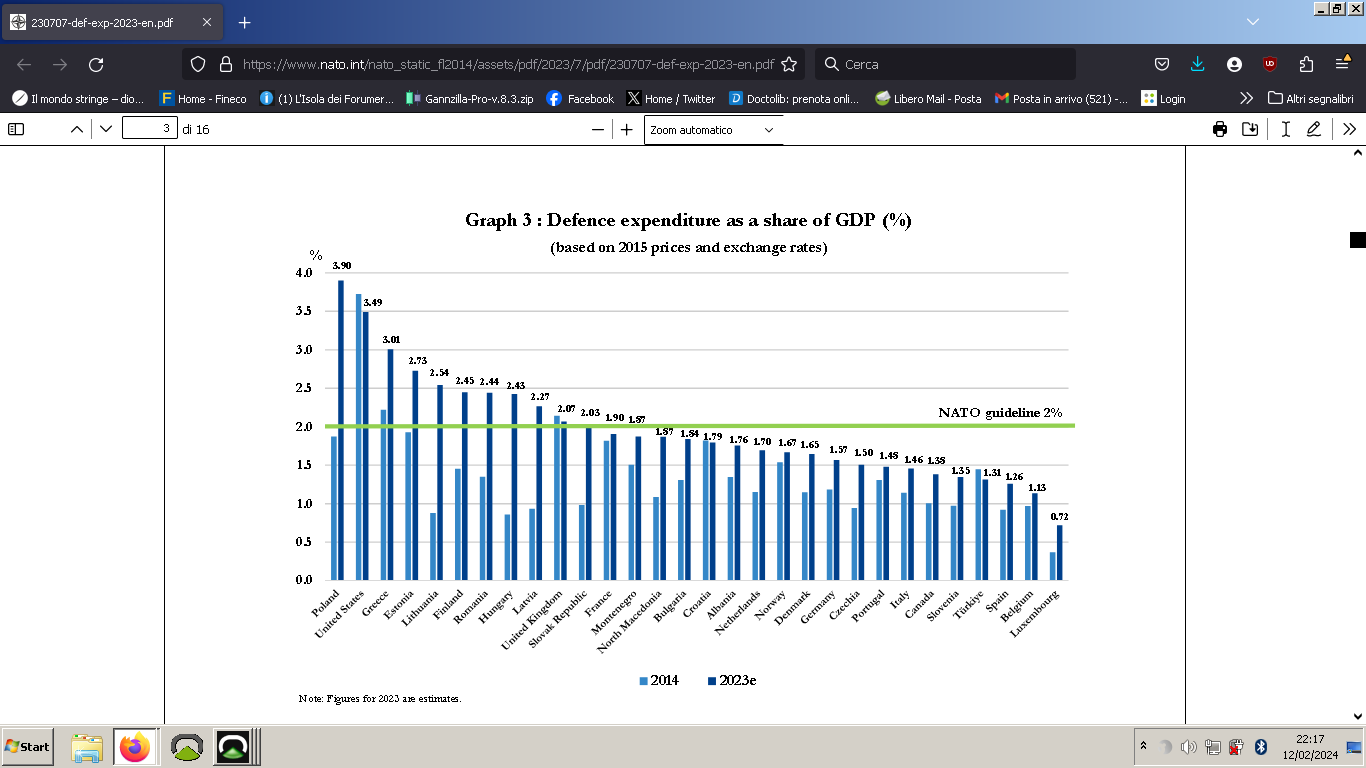The image size is (1366, 768).
Task: Click the PDF page number field
Action: tap(150, 129)
